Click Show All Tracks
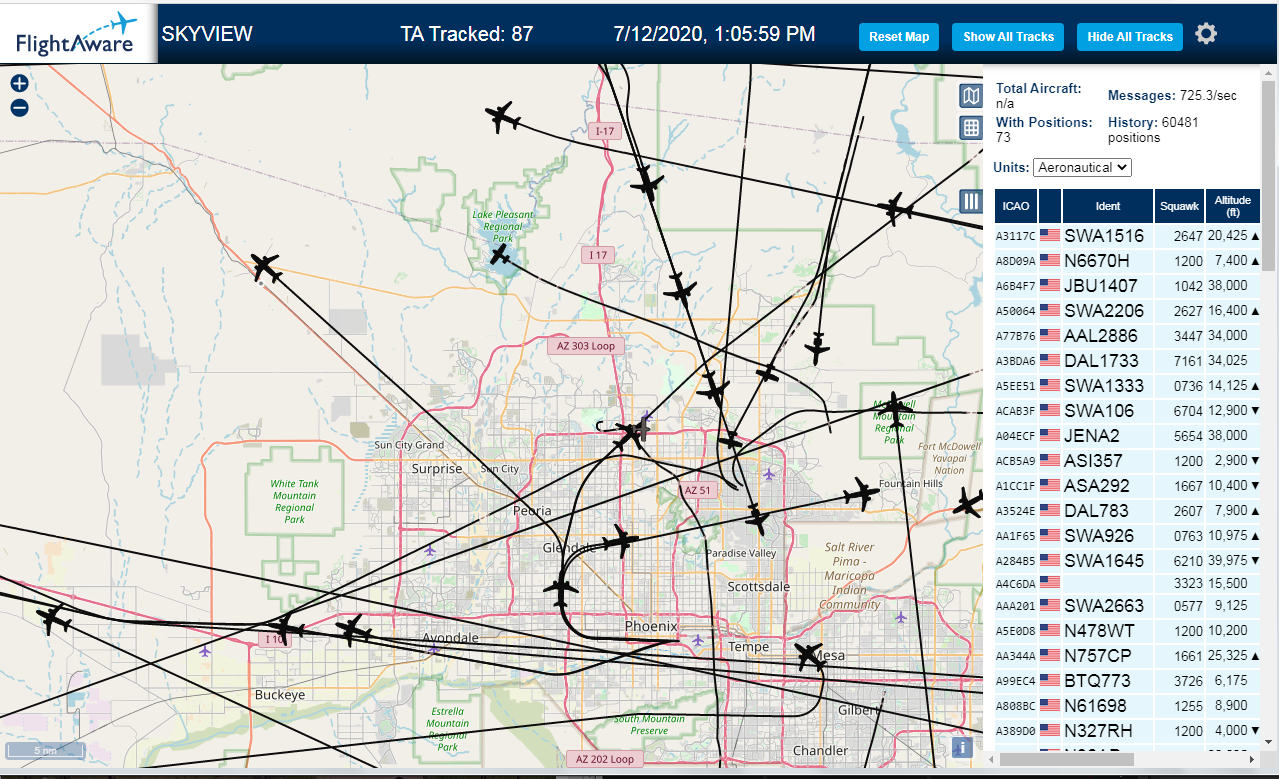The width and height of the screenshot is (1279, 779). coord(1008,36)
